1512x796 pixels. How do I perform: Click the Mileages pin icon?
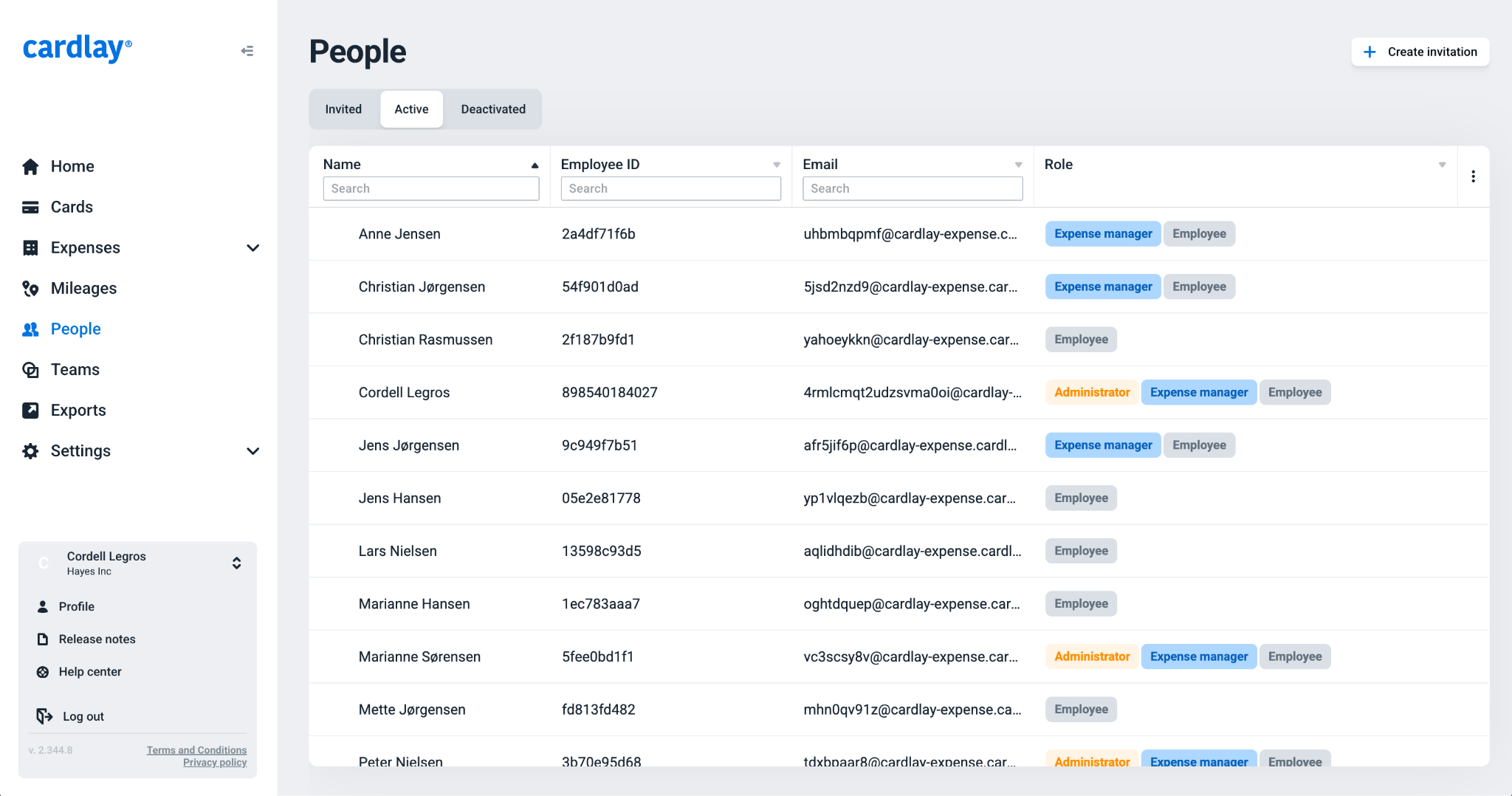(x=30, y=288)
